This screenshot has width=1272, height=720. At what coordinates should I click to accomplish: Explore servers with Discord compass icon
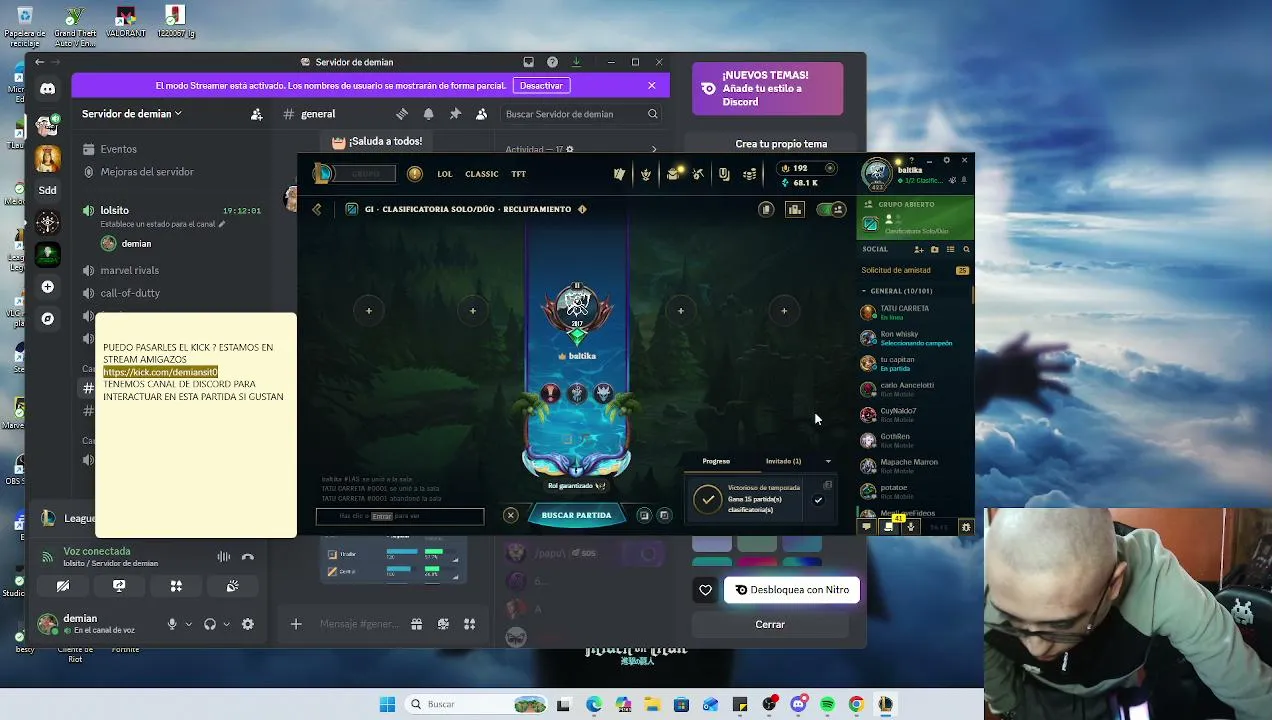47,319
